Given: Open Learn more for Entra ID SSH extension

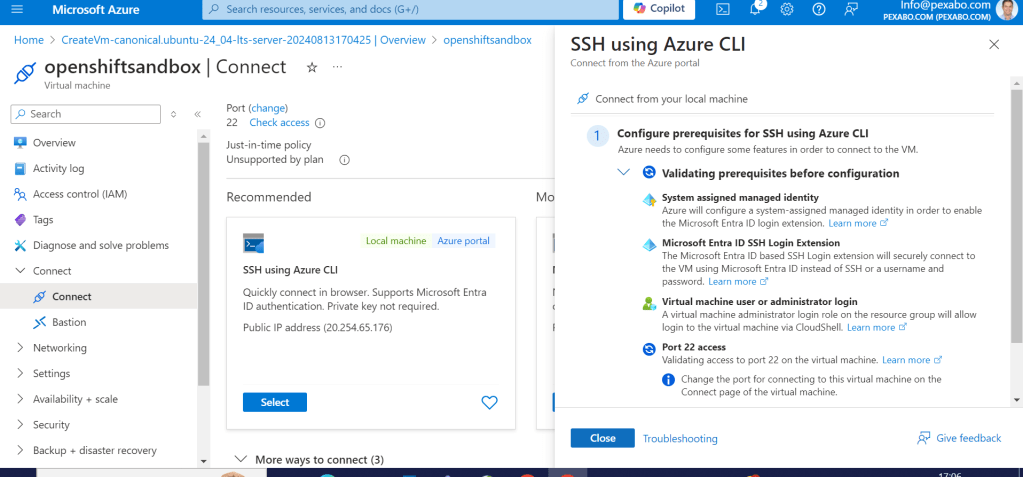Looking at the screenshot, I should coord(738,281).
